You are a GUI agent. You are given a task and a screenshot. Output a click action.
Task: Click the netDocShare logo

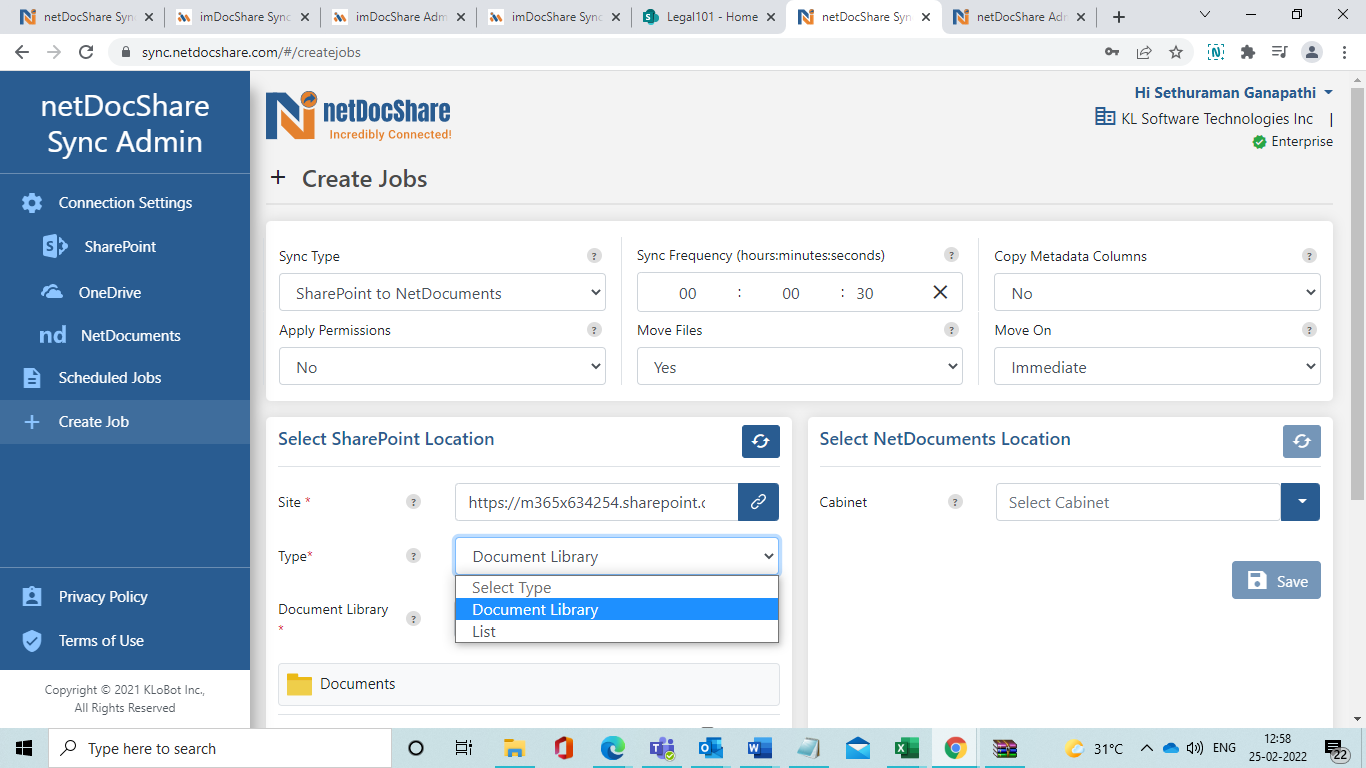click(358, 115)
